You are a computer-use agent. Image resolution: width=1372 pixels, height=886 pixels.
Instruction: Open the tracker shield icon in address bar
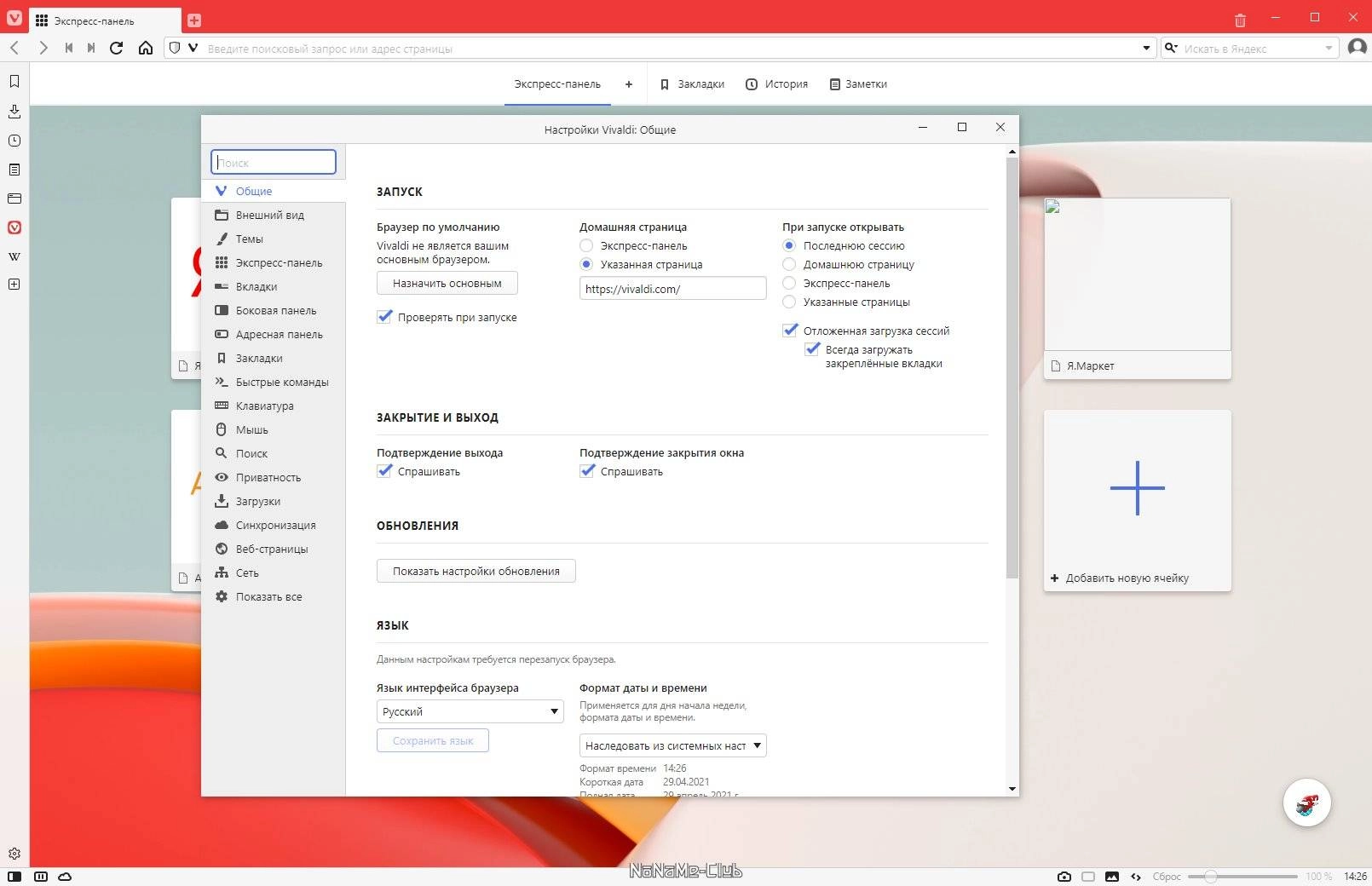pyautogui.click(x=175, y=48)
